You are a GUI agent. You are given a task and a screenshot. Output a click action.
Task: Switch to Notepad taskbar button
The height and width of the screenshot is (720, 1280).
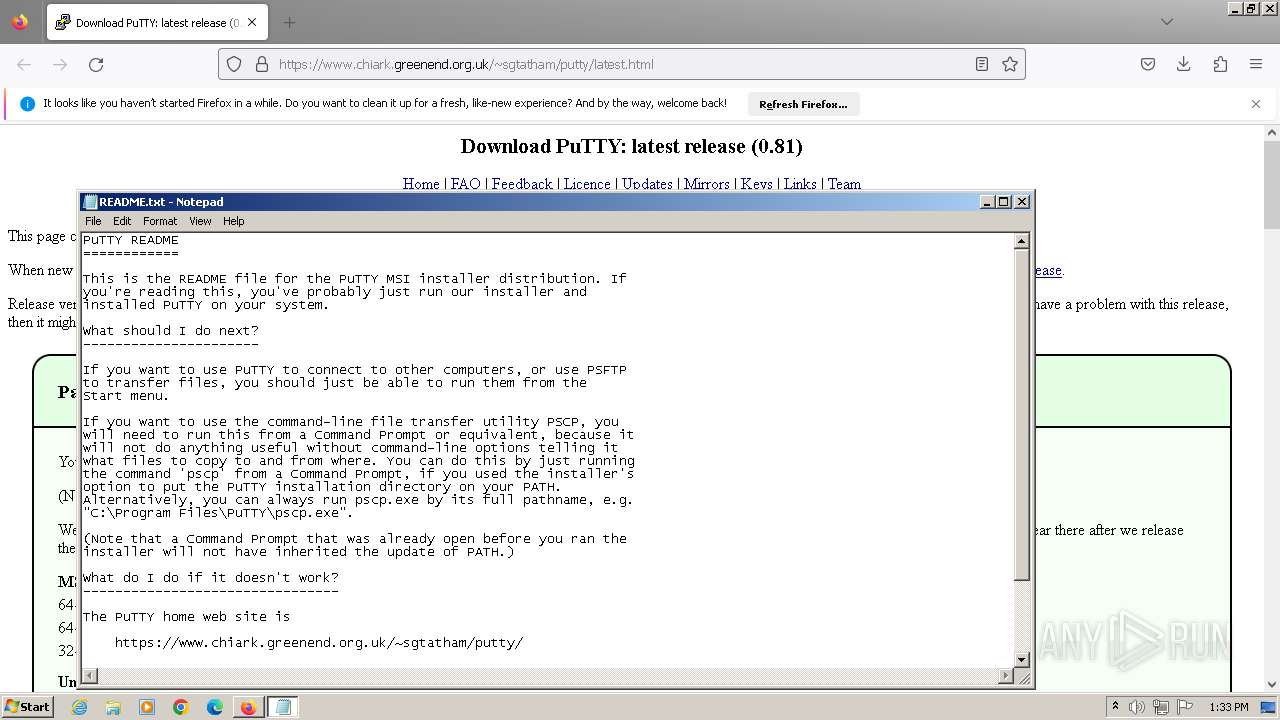(283, 707)
